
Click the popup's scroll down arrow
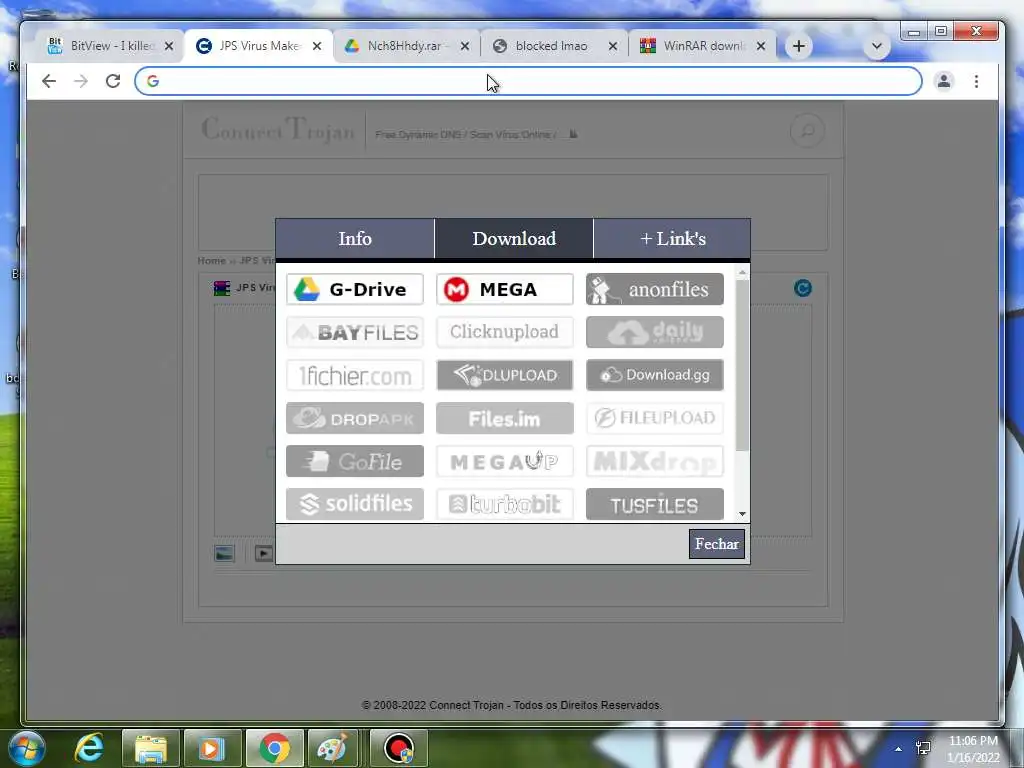click(742, 514)
